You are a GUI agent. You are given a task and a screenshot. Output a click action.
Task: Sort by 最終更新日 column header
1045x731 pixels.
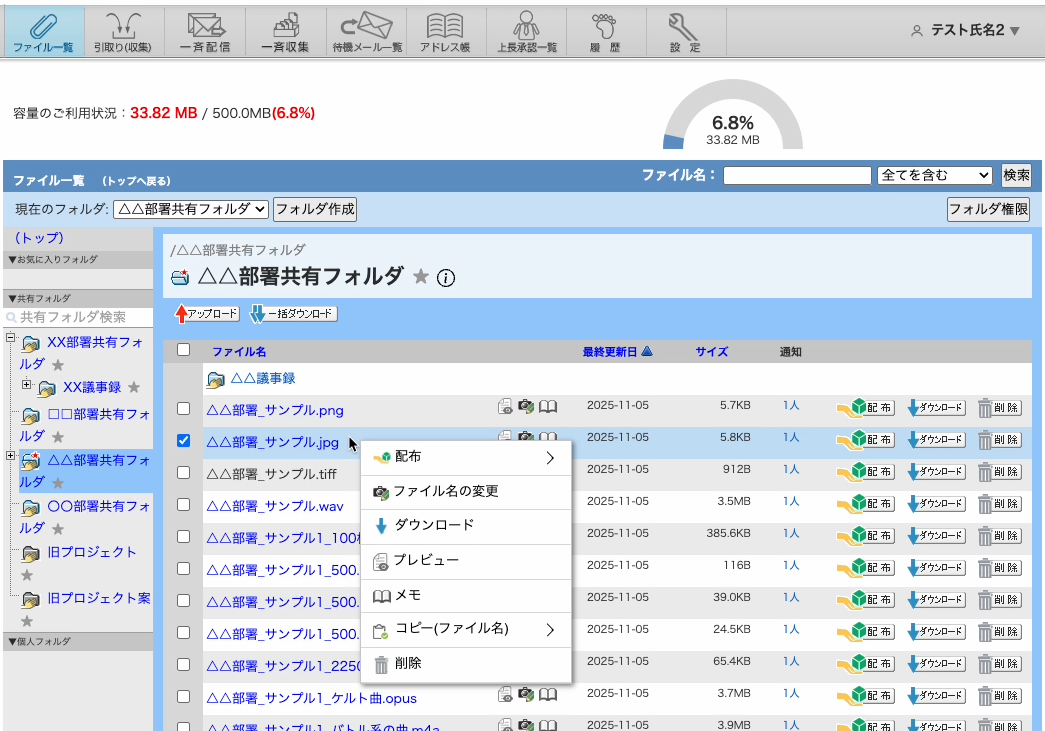click(x=610, y=351)
